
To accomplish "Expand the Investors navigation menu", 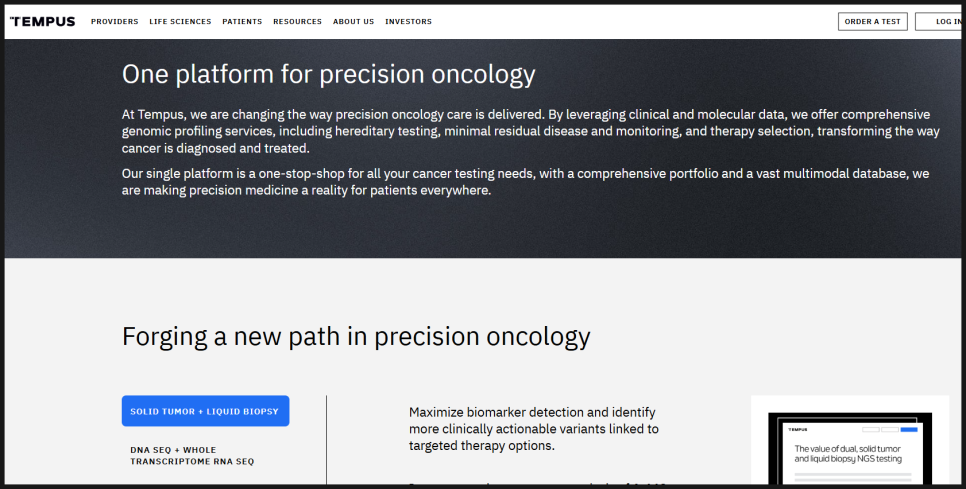I will pyautogui.click(x=408, y=22).
